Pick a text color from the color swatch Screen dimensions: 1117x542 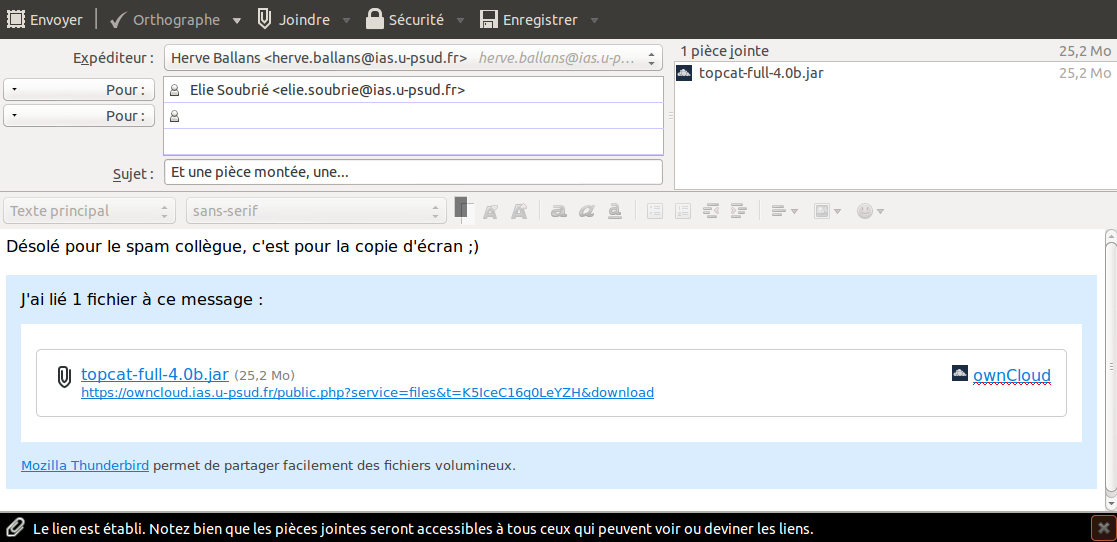461,208
